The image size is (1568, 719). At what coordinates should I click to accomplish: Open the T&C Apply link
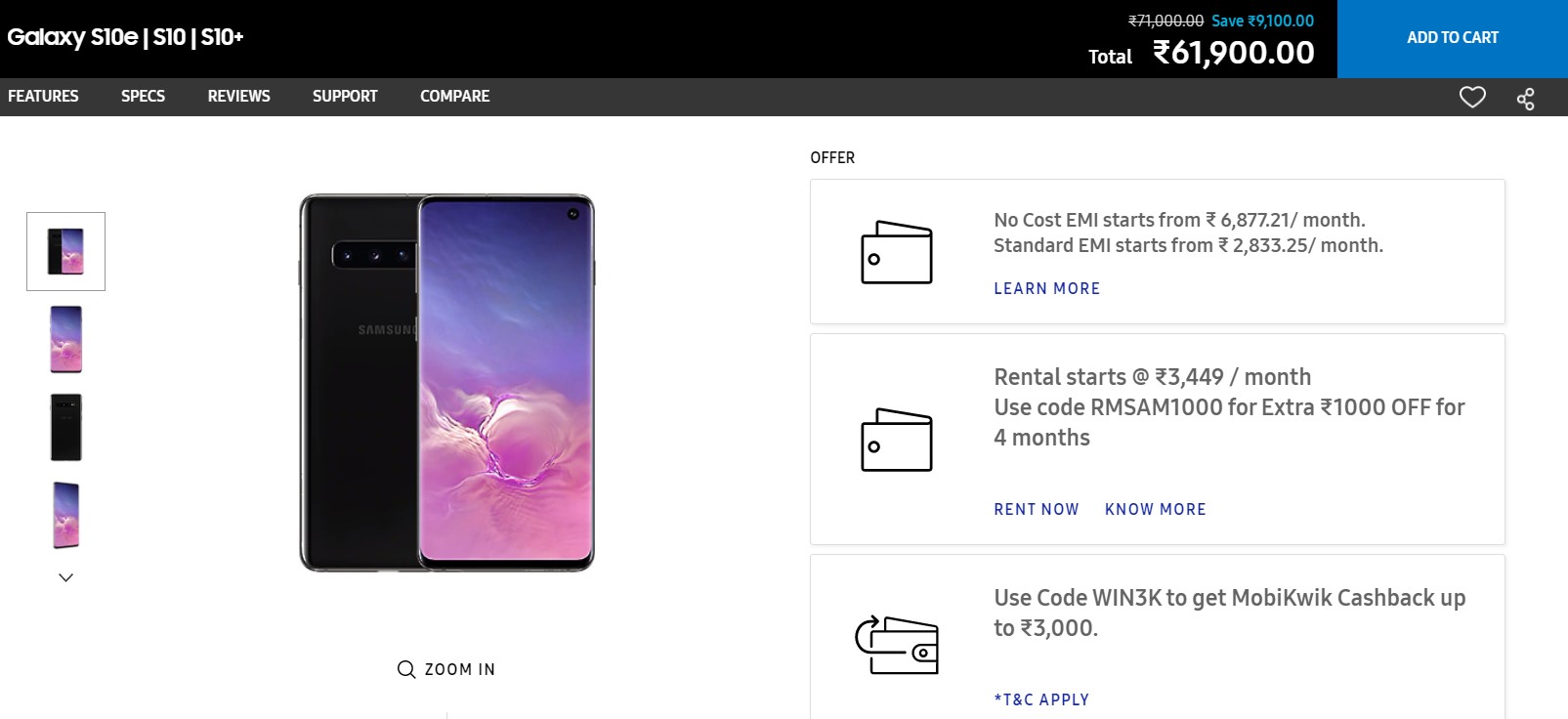(1041, 699)
